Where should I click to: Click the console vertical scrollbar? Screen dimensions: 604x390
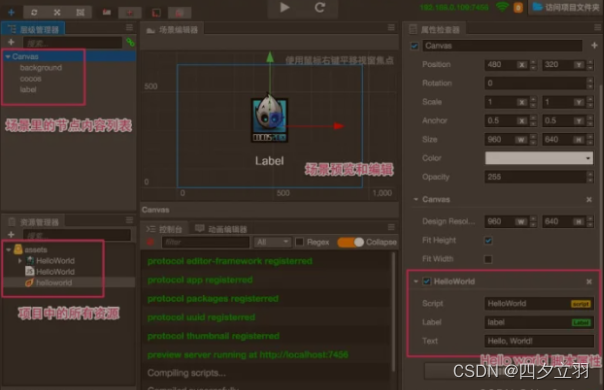393,312
